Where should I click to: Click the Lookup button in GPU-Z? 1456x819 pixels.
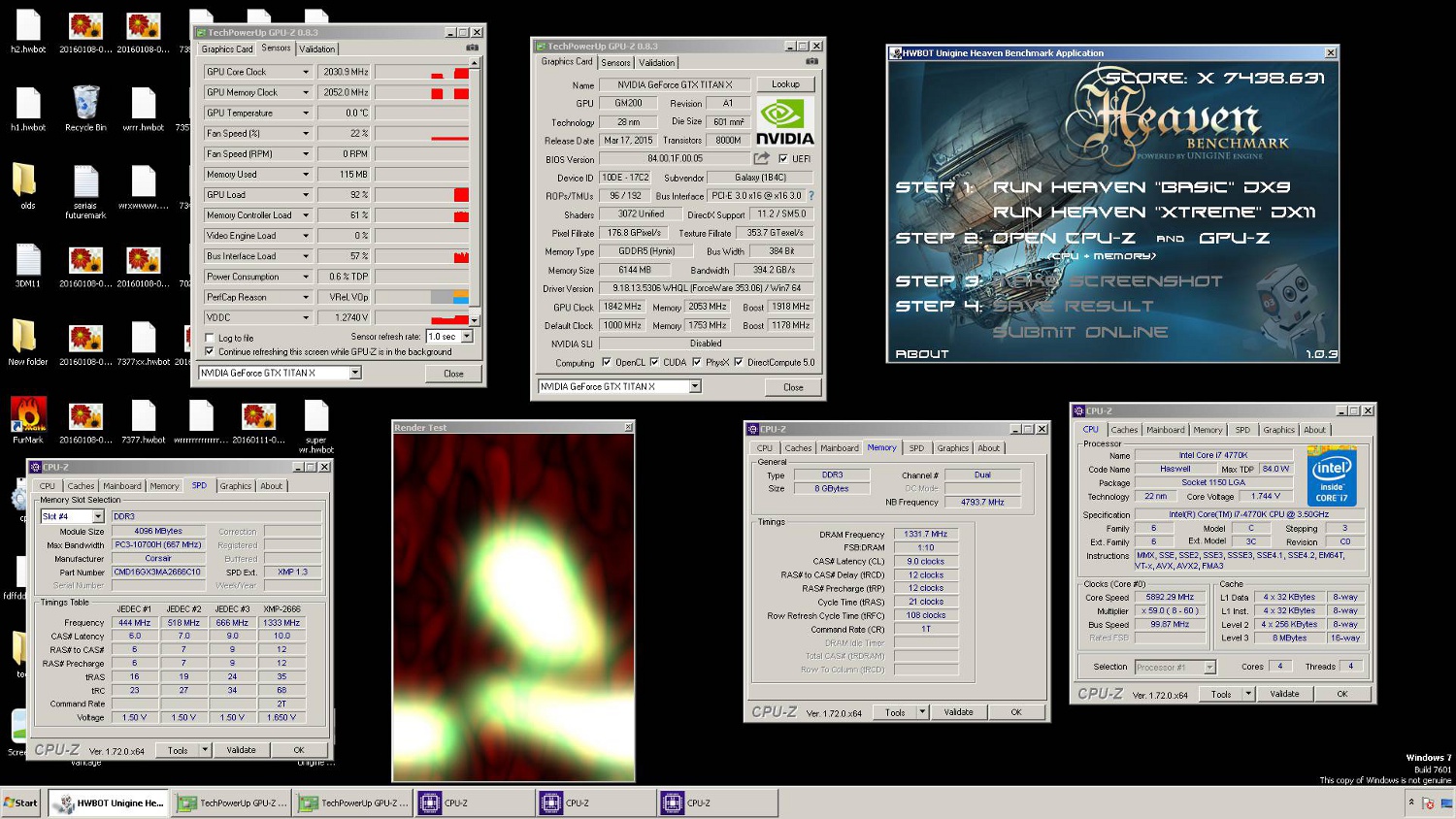[785, 84]
